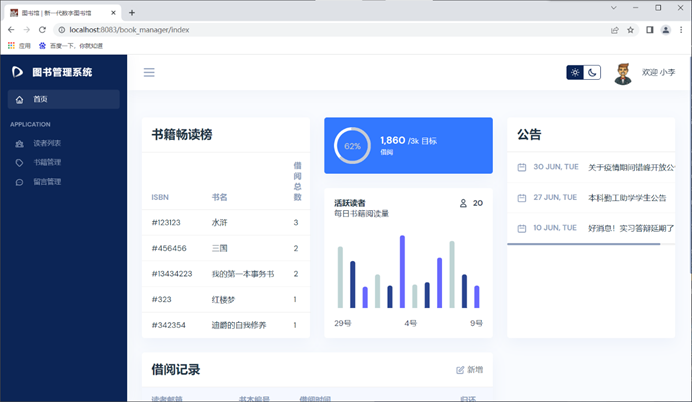Open announcement 本科勤工助学学生公告
Viewport: 692px width, 402px height.
[x=627, y=198]
